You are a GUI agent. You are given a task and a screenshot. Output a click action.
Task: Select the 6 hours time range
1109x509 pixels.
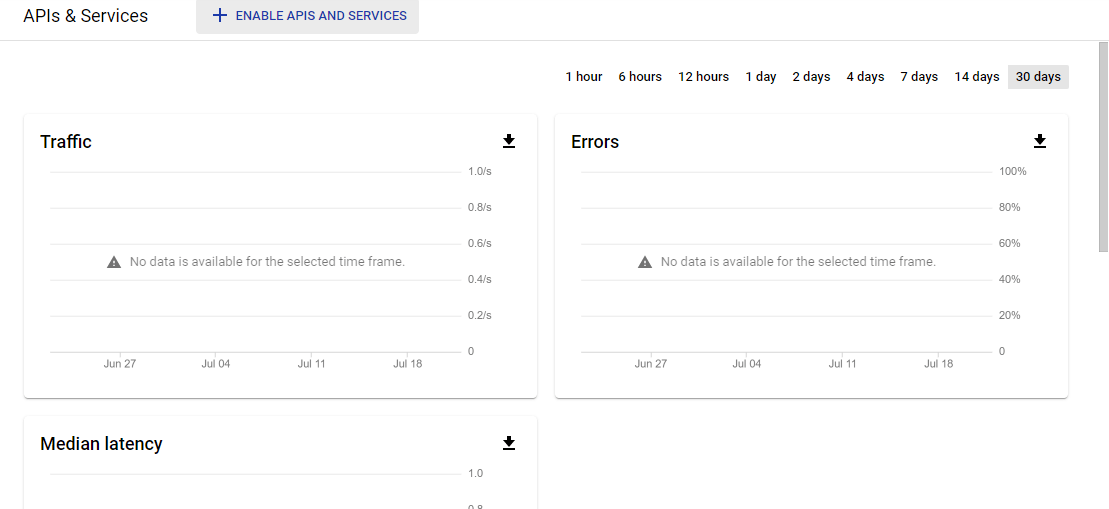click(x=640, y=77)
